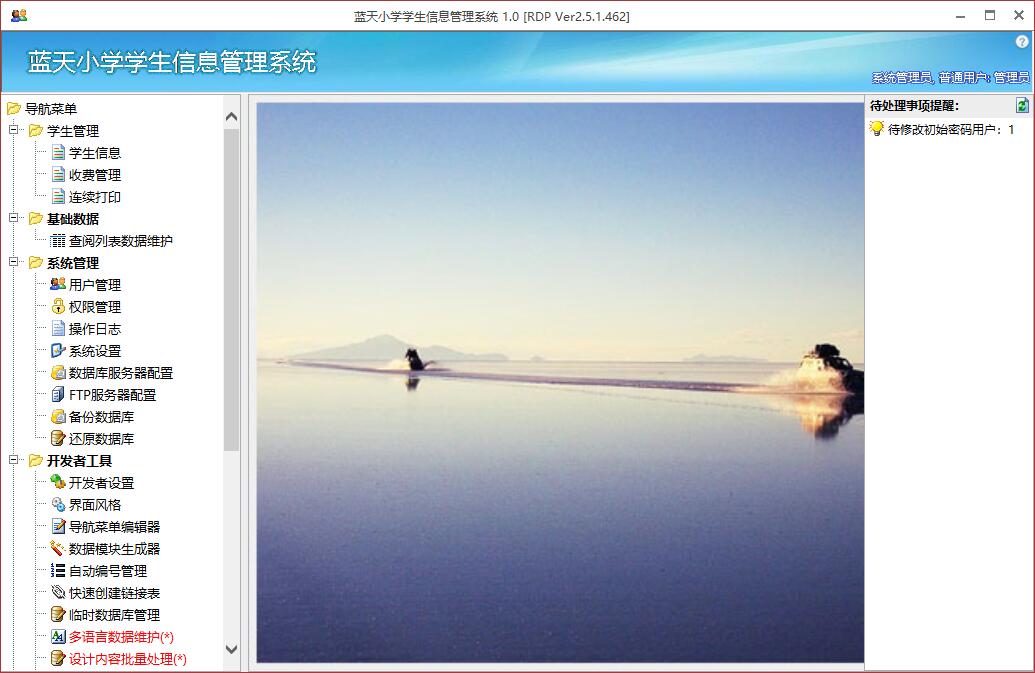Click the 收费管理 document icon
This screenshot has width=1035, height=673.
pyautogui.click(x=58, y=175)
